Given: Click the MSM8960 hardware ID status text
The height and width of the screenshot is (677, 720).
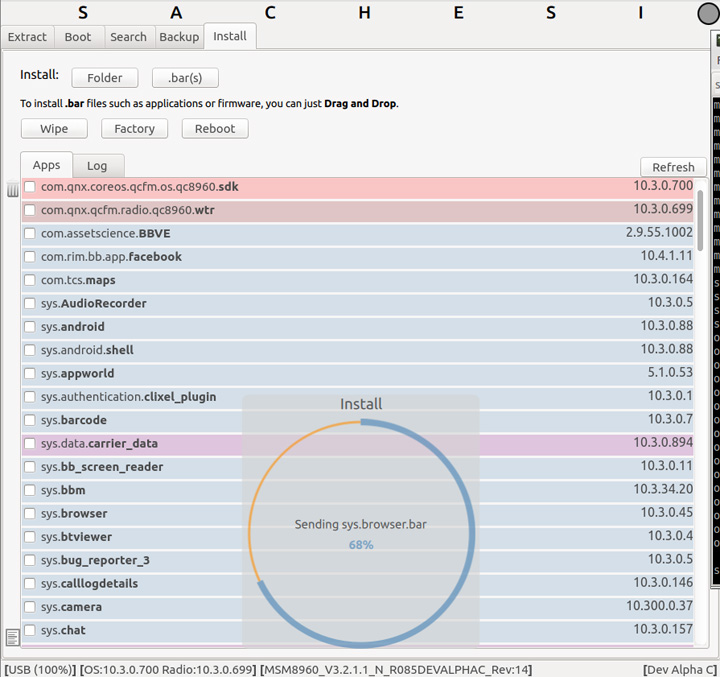Looking at the screenshot, I should click(x=396, y=670).
